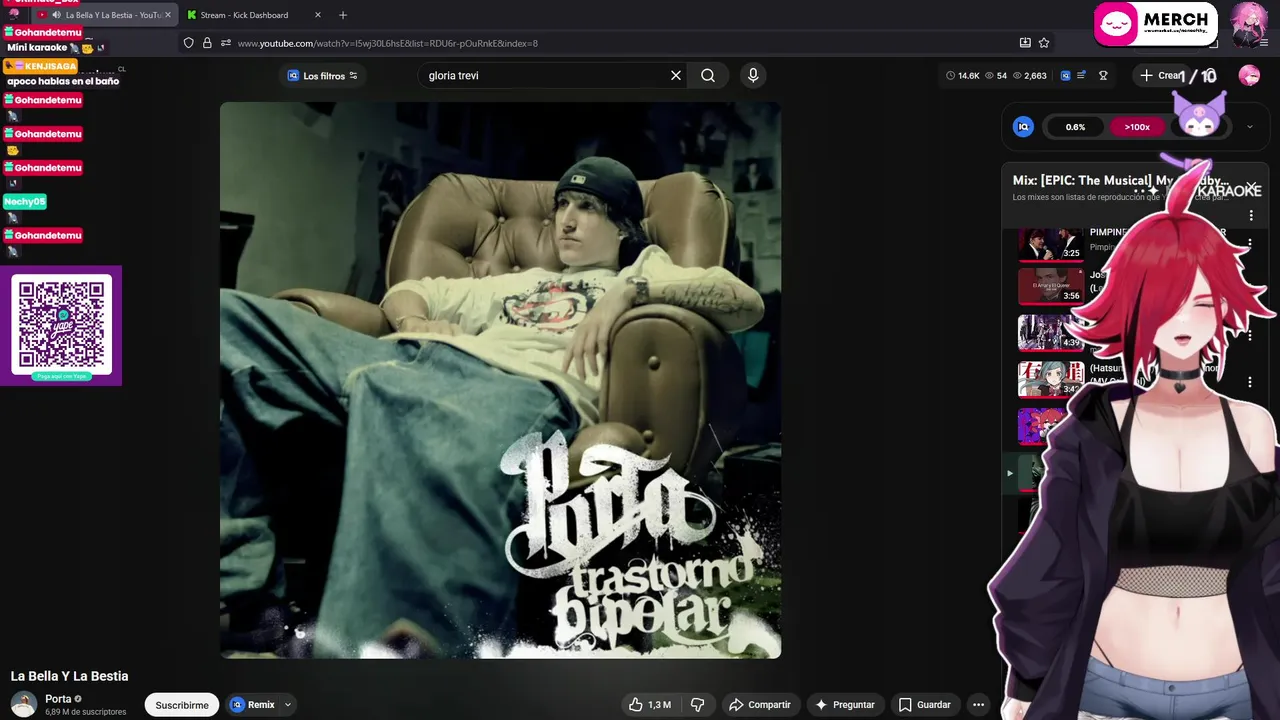This screenshot has height=720, width=1280.
Task: Open the Los filtros button
Action: point(322,76)
